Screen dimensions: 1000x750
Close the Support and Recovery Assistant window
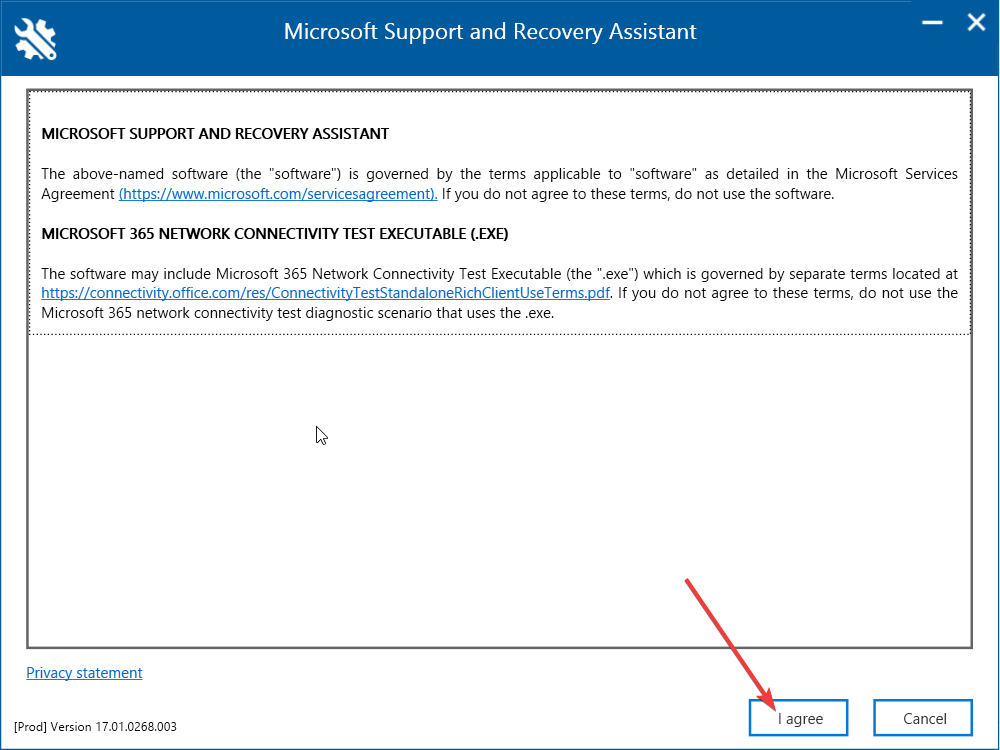coord(976,22)
